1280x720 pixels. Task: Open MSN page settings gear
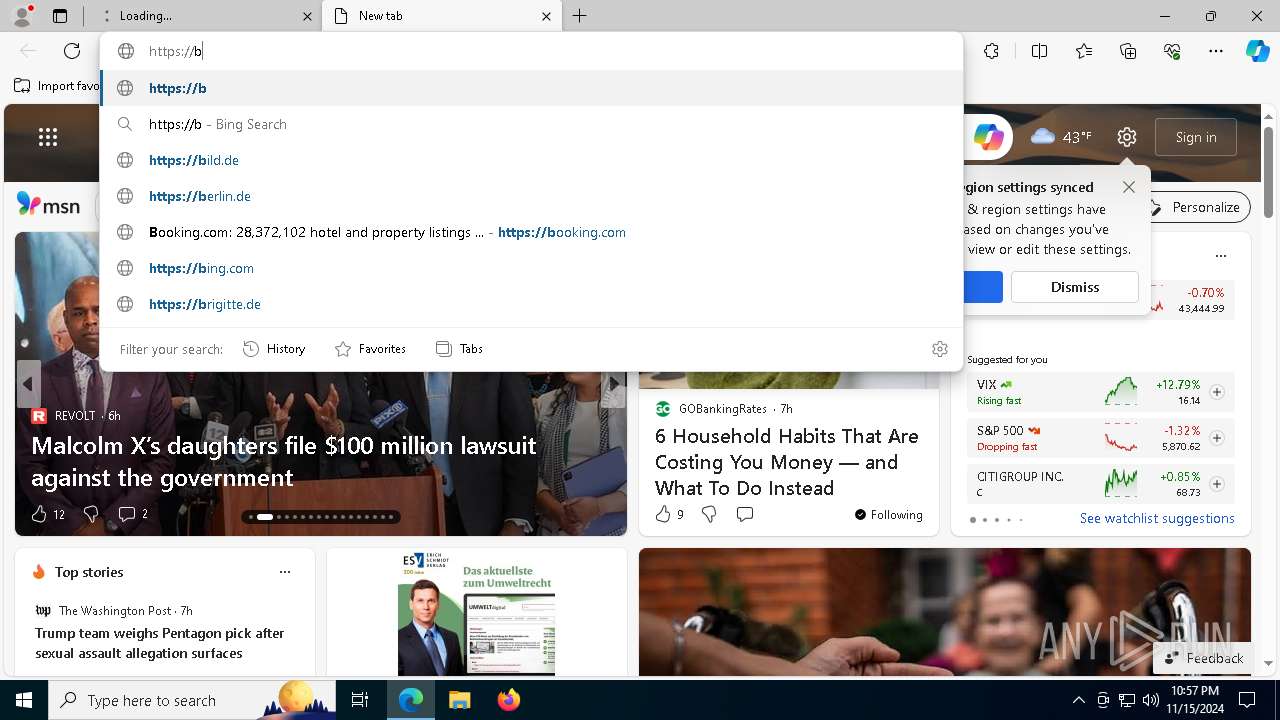(1127, 137)
